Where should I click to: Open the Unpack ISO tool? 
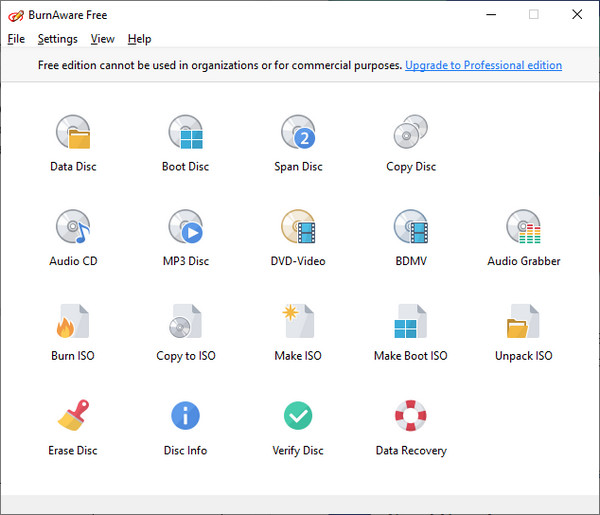pos(523,321)
